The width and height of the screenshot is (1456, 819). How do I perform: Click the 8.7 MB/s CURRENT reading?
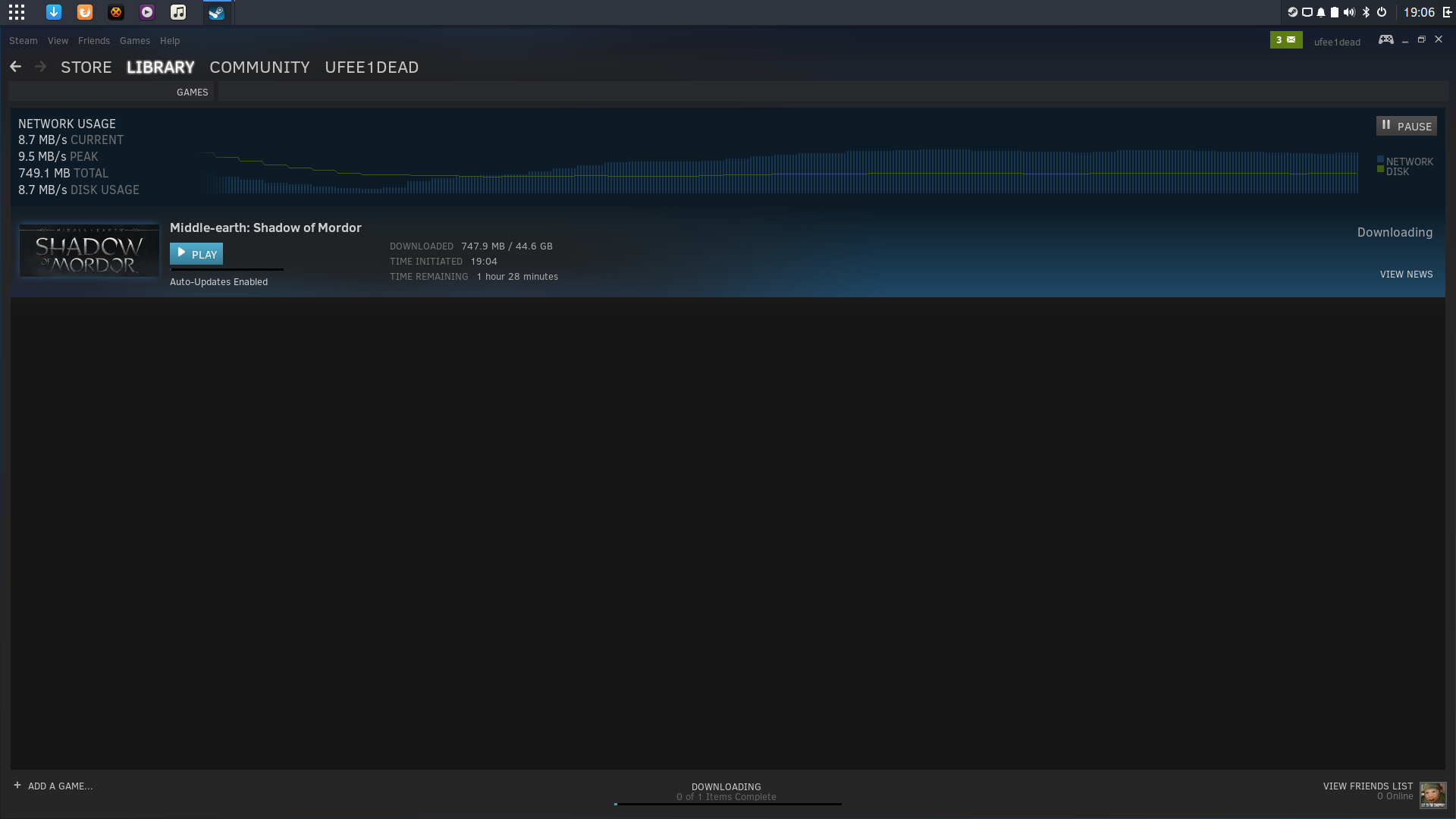click(71, 140)
